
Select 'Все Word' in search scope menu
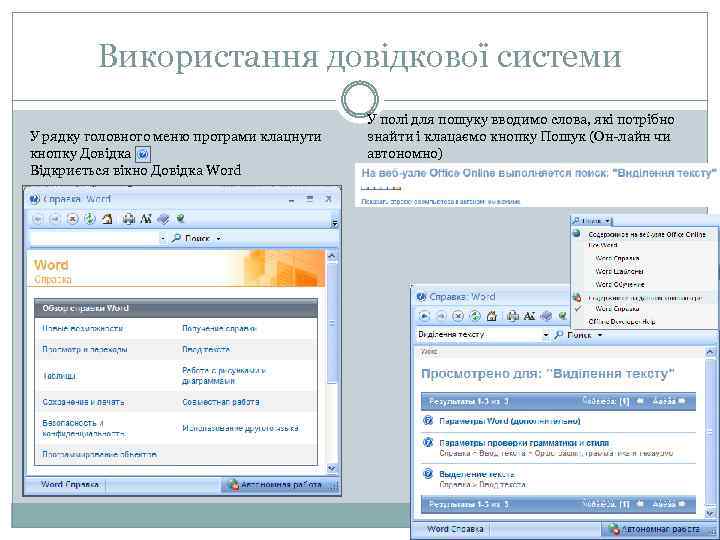click(602, 246)
